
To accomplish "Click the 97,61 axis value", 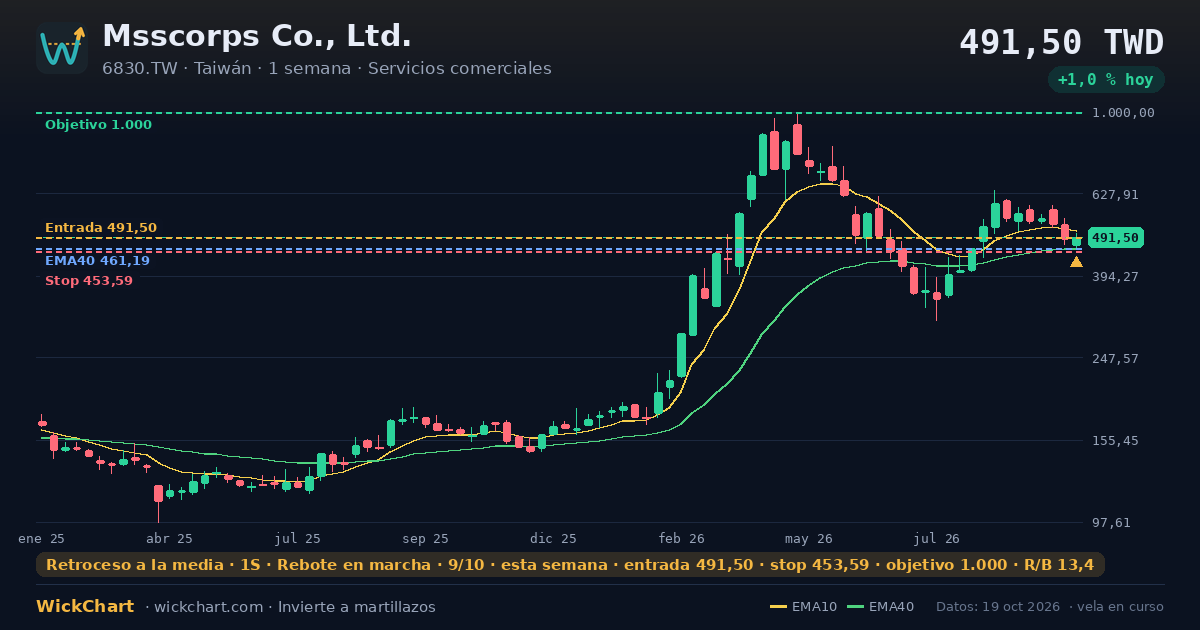I will (x=1112, y=523).
